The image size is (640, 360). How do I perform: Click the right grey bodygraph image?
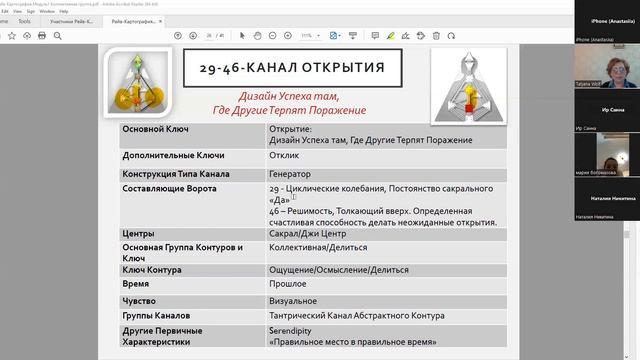[x=469, y=86]
